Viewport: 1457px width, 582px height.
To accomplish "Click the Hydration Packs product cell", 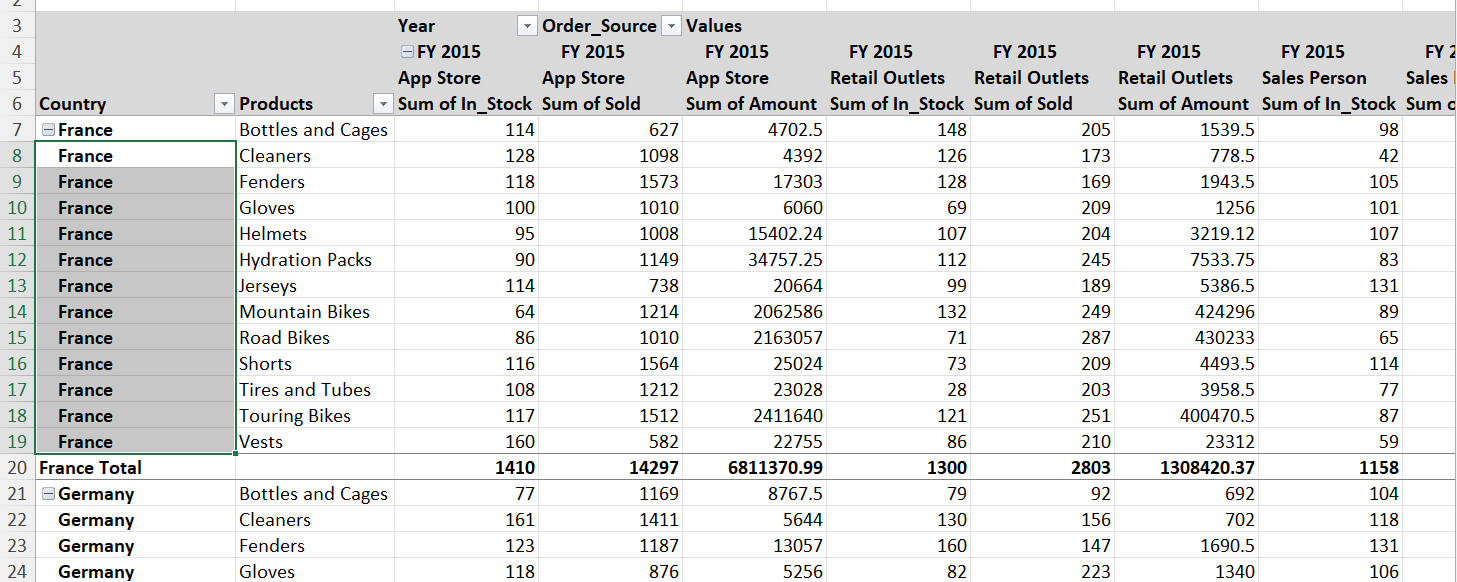I will click(306, 260).
